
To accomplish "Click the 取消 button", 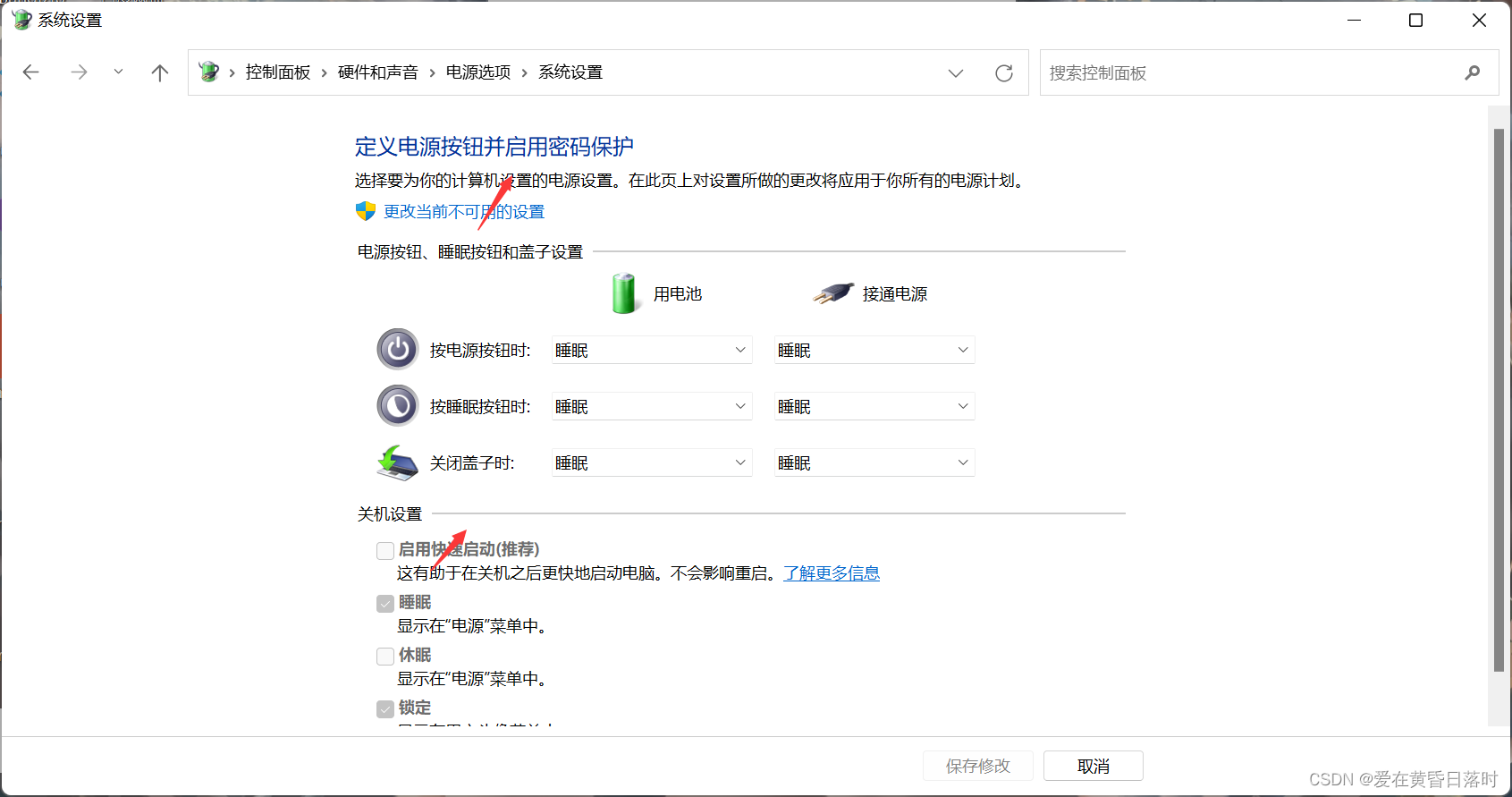I will (x=1094, y=766).
